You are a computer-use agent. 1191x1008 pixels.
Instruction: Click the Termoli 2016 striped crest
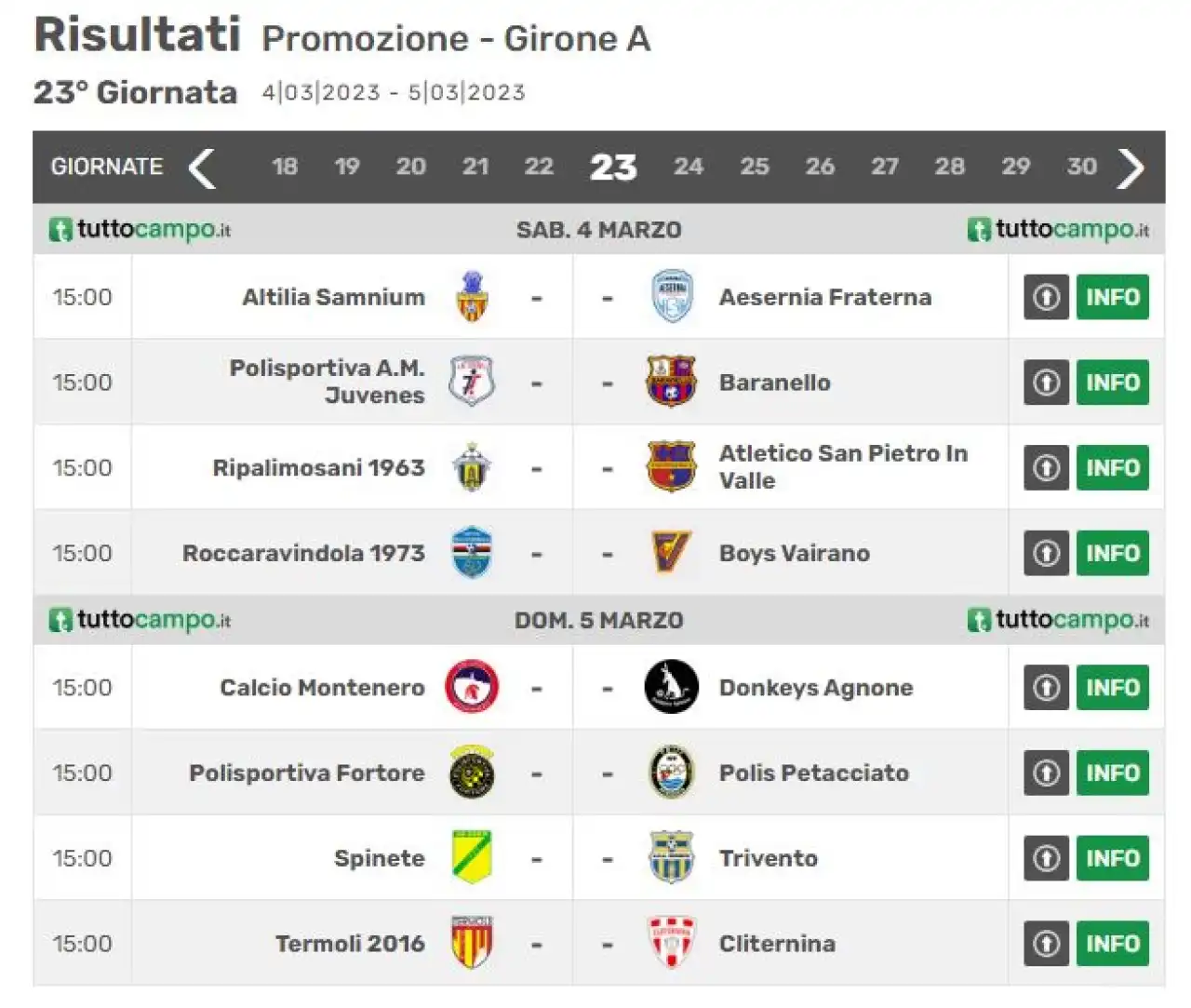472,943
